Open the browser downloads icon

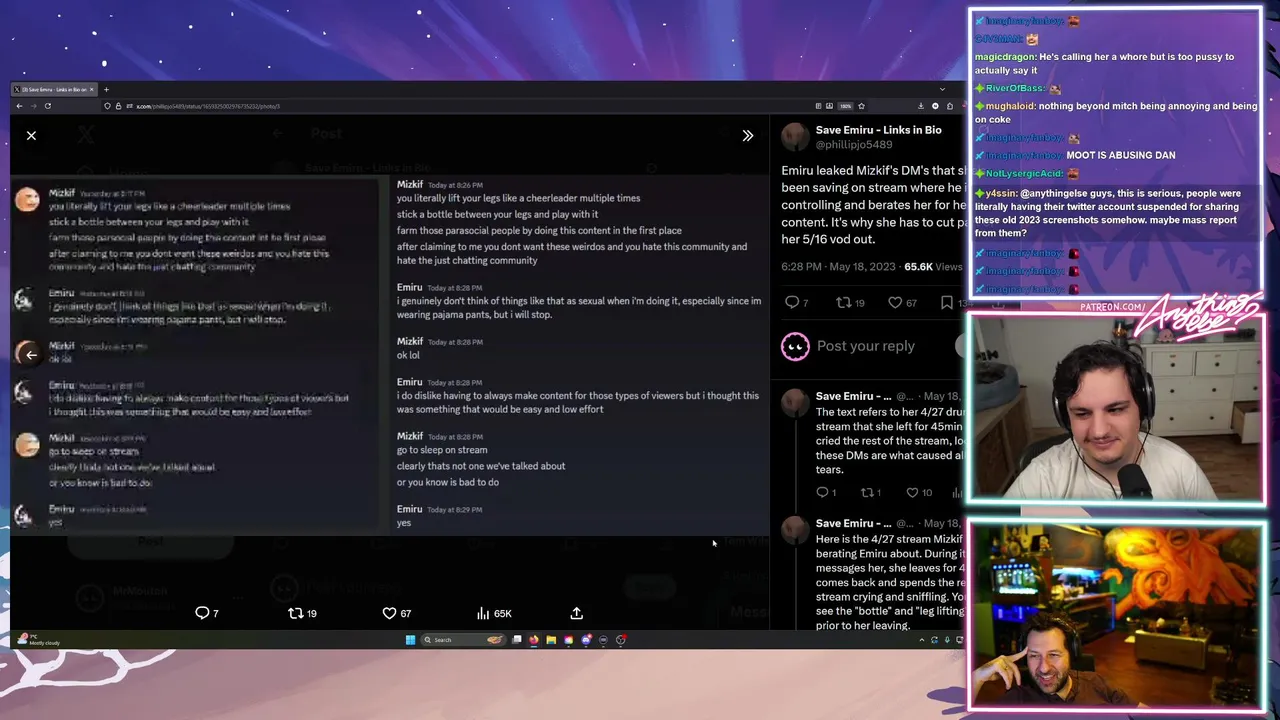coord(921,106)
